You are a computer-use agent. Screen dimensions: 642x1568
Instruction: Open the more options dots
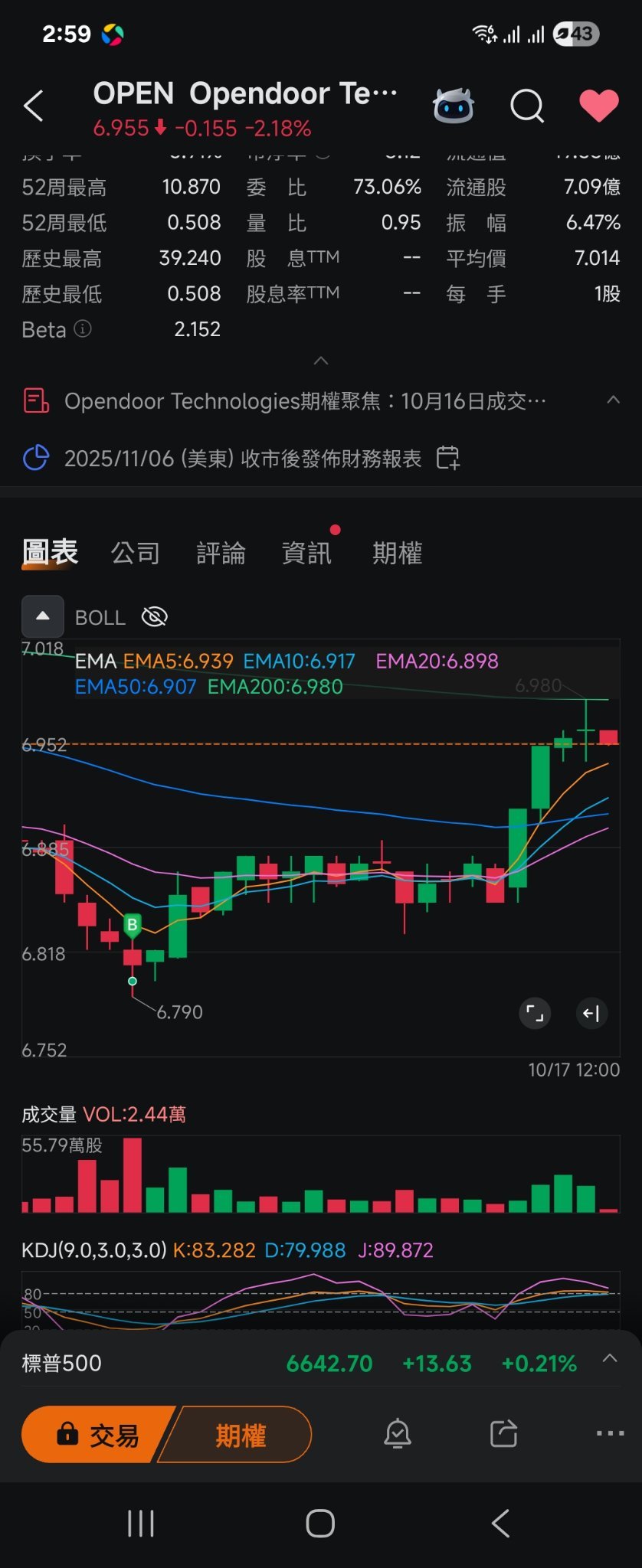click(610, 1433)
